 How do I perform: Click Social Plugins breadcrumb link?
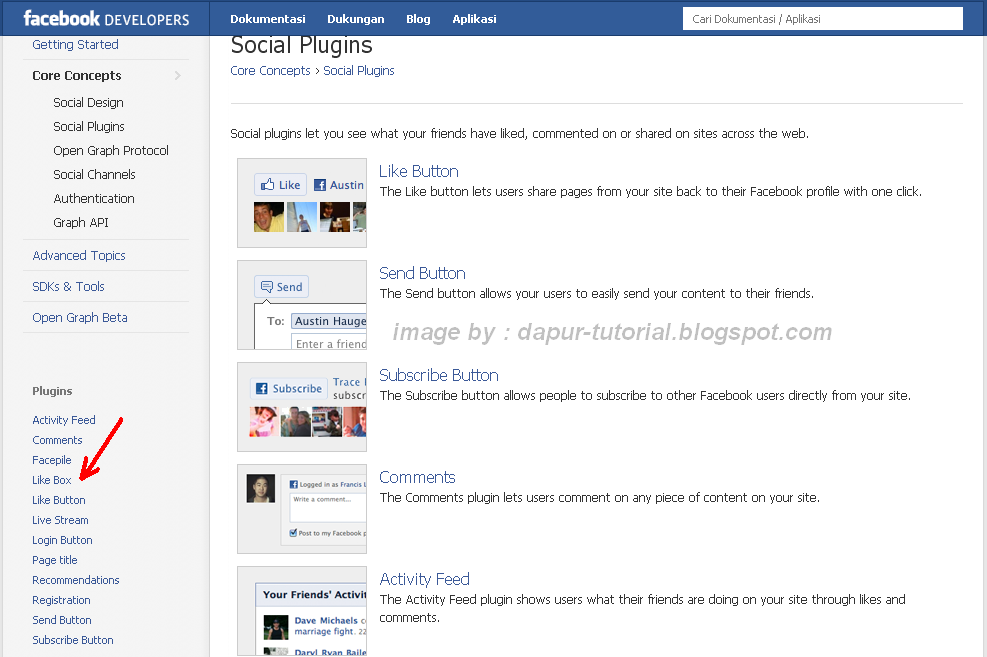coord(359,70)
